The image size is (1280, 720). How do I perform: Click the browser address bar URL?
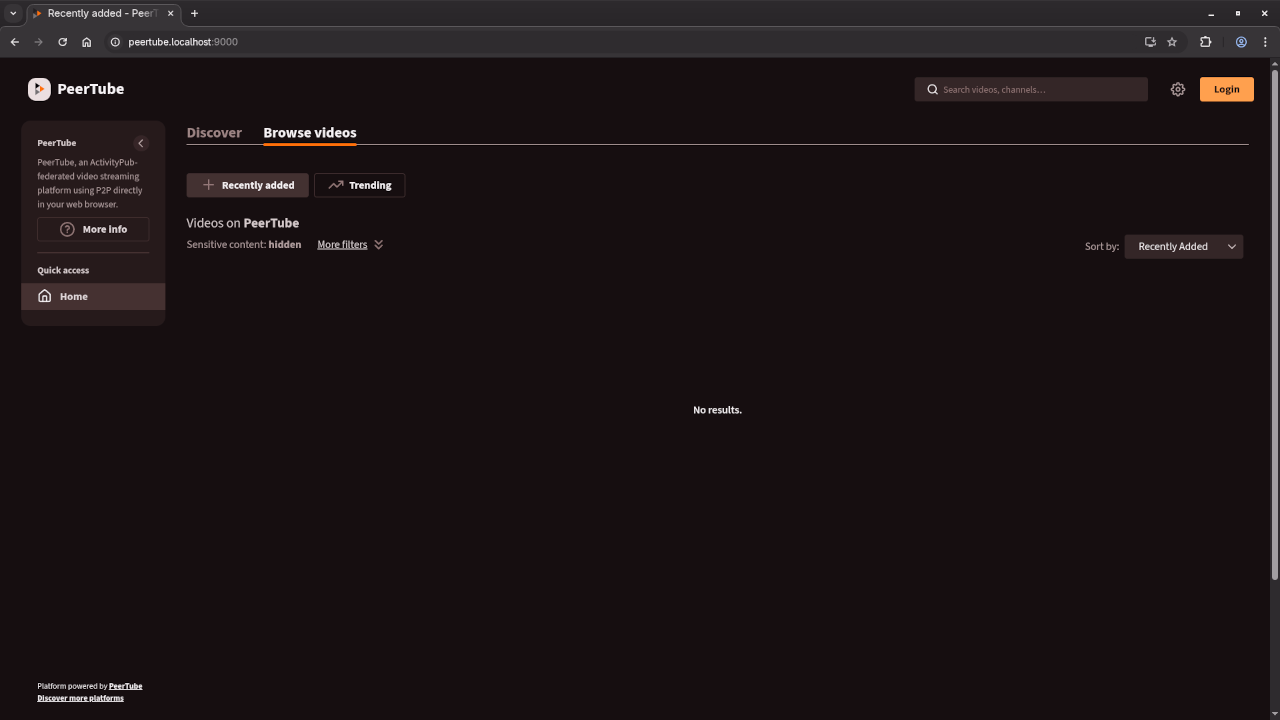[x=183, y=42]
